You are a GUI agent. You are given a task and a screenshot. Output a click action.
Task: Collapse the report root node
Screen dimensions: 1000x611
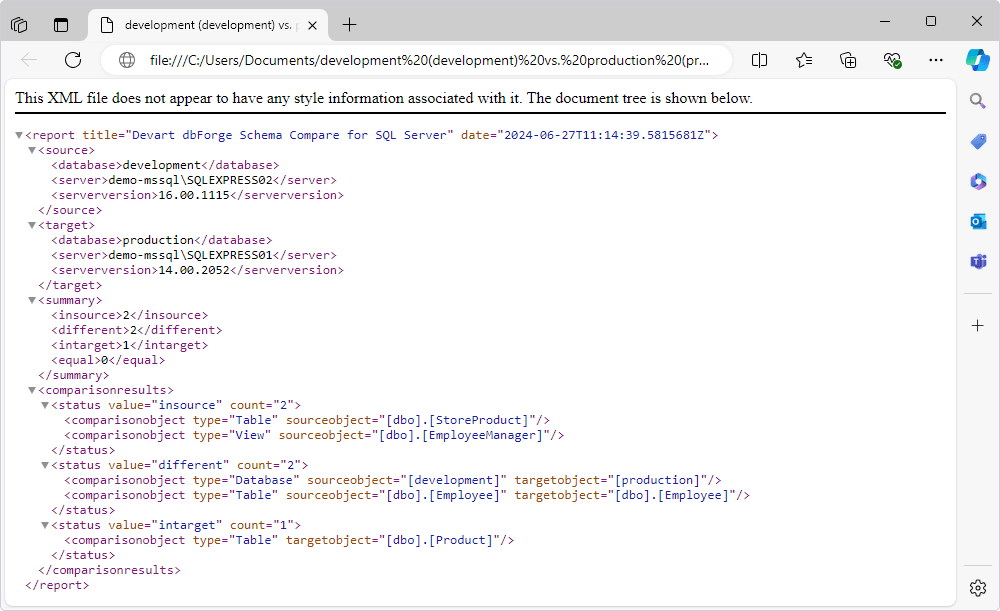click(19, 135)
